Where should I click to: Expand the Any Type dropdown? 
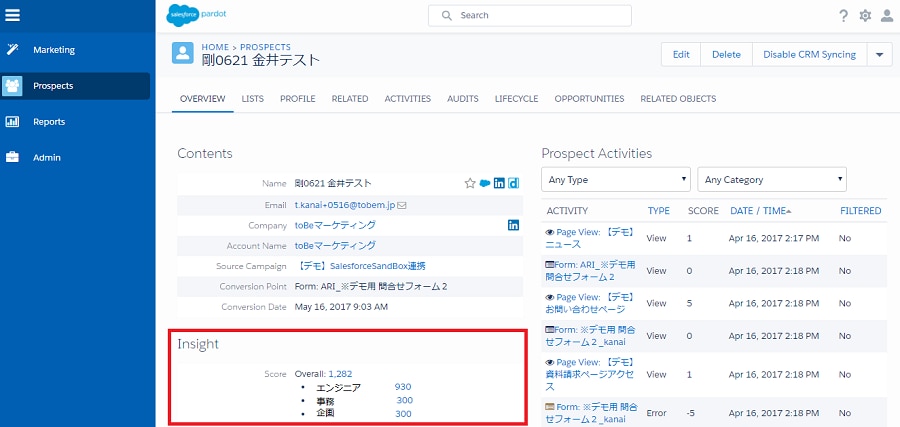[x=615, y=180]
